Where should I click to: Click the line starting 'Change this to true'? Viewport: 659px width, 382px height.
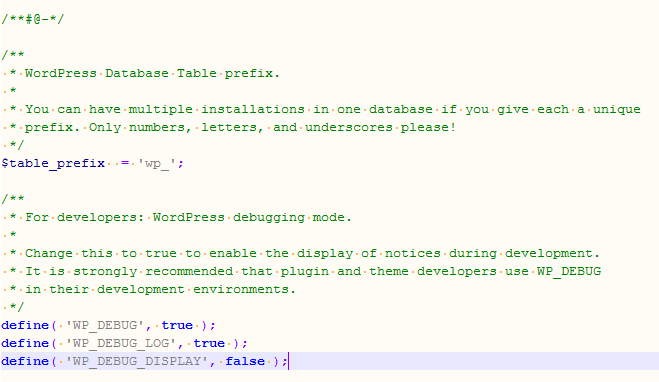click(x=312, y=253)
